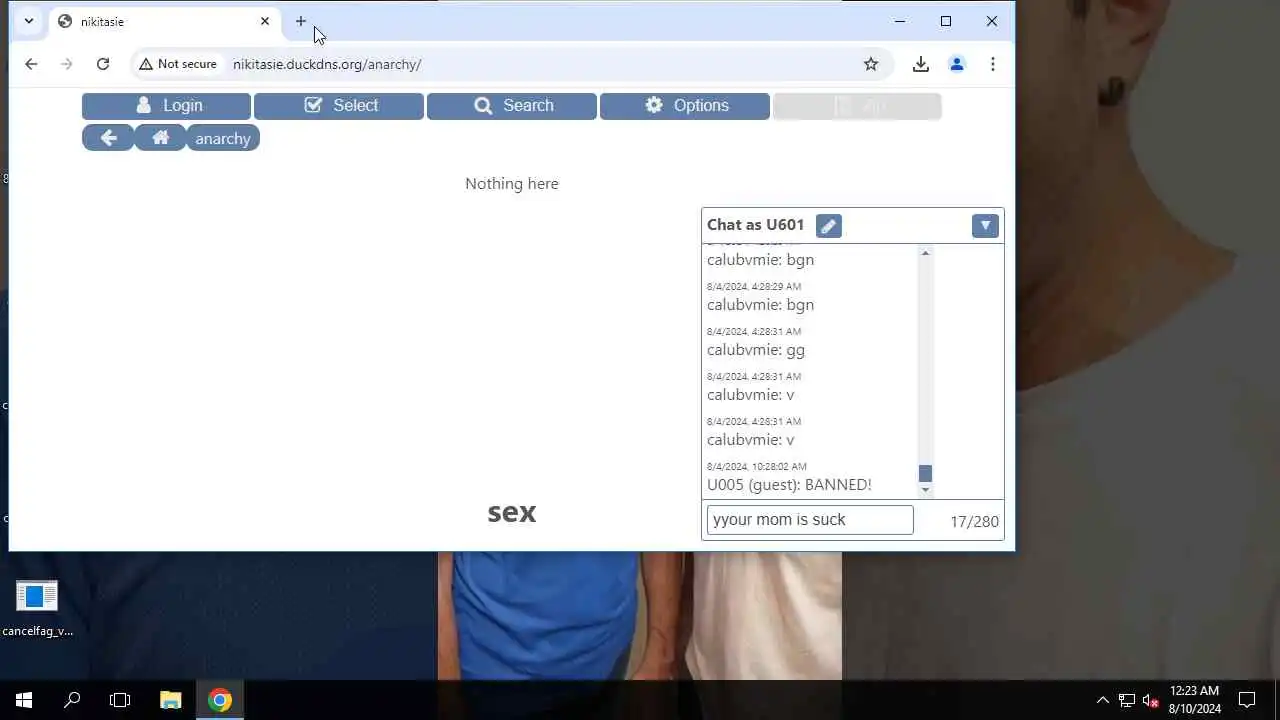The image size is (1280, 720).
Task: Click the bold 'sex' page text
Action: (512, 513)
